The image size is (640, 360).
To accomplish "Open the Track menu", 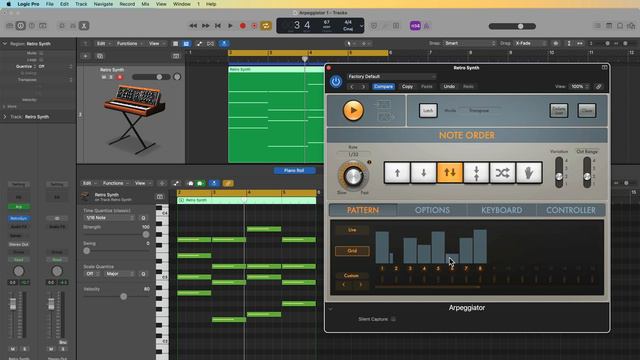I will click(x=81, y=4).
